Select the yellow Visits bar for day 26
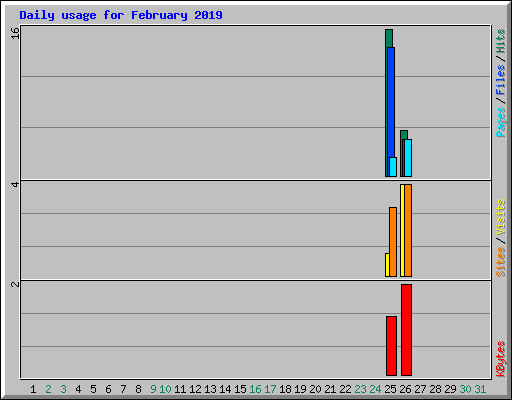 (402, 230)
